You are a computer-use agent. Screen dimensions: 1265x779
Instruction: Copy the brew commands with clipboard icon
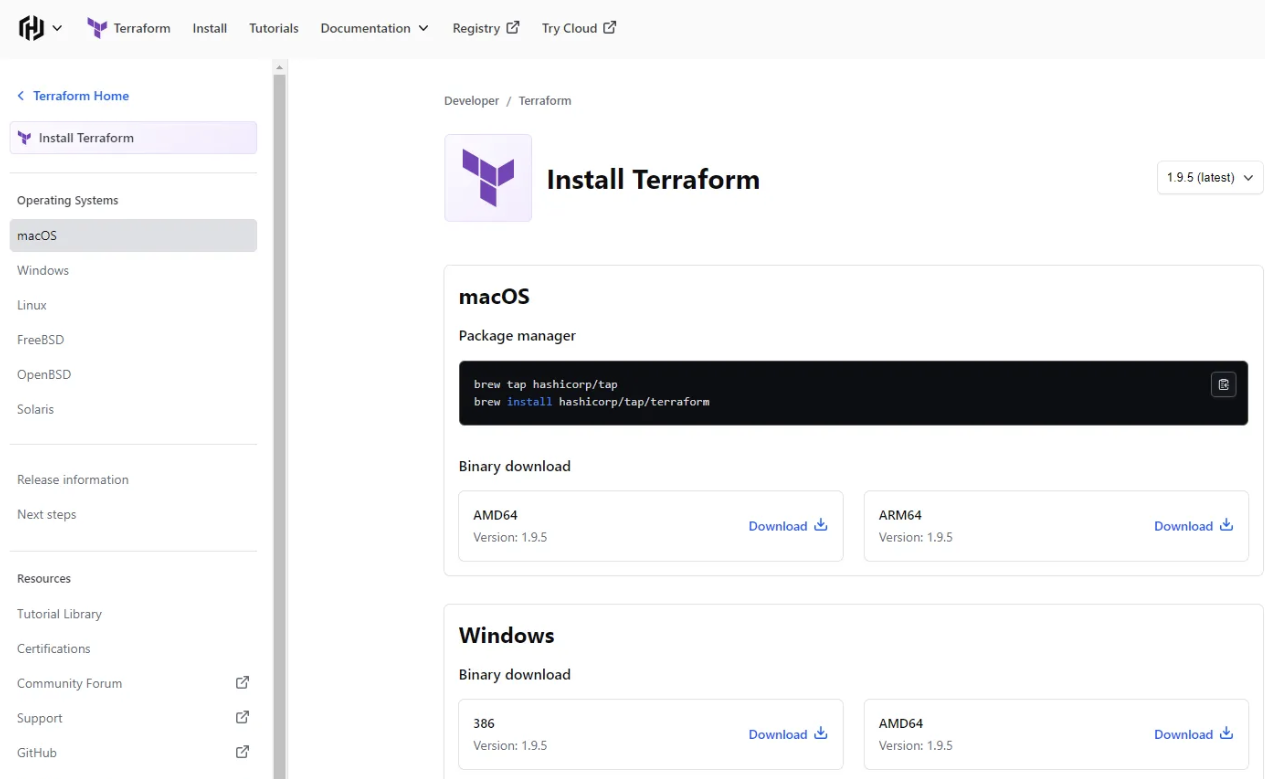(x=1224, y=384)
